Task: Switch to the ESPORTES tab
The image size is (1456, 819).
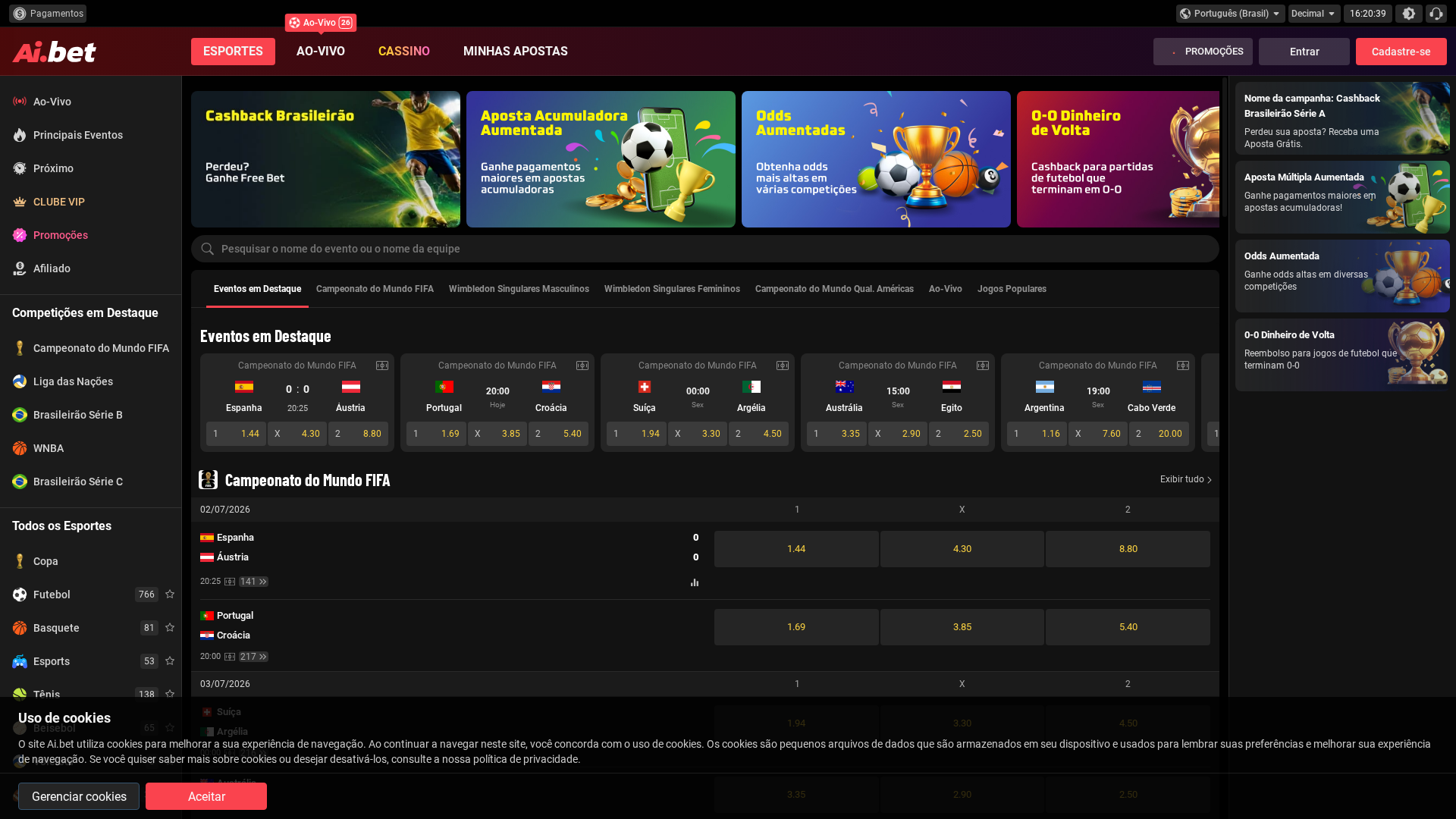Action: (233, 52)
